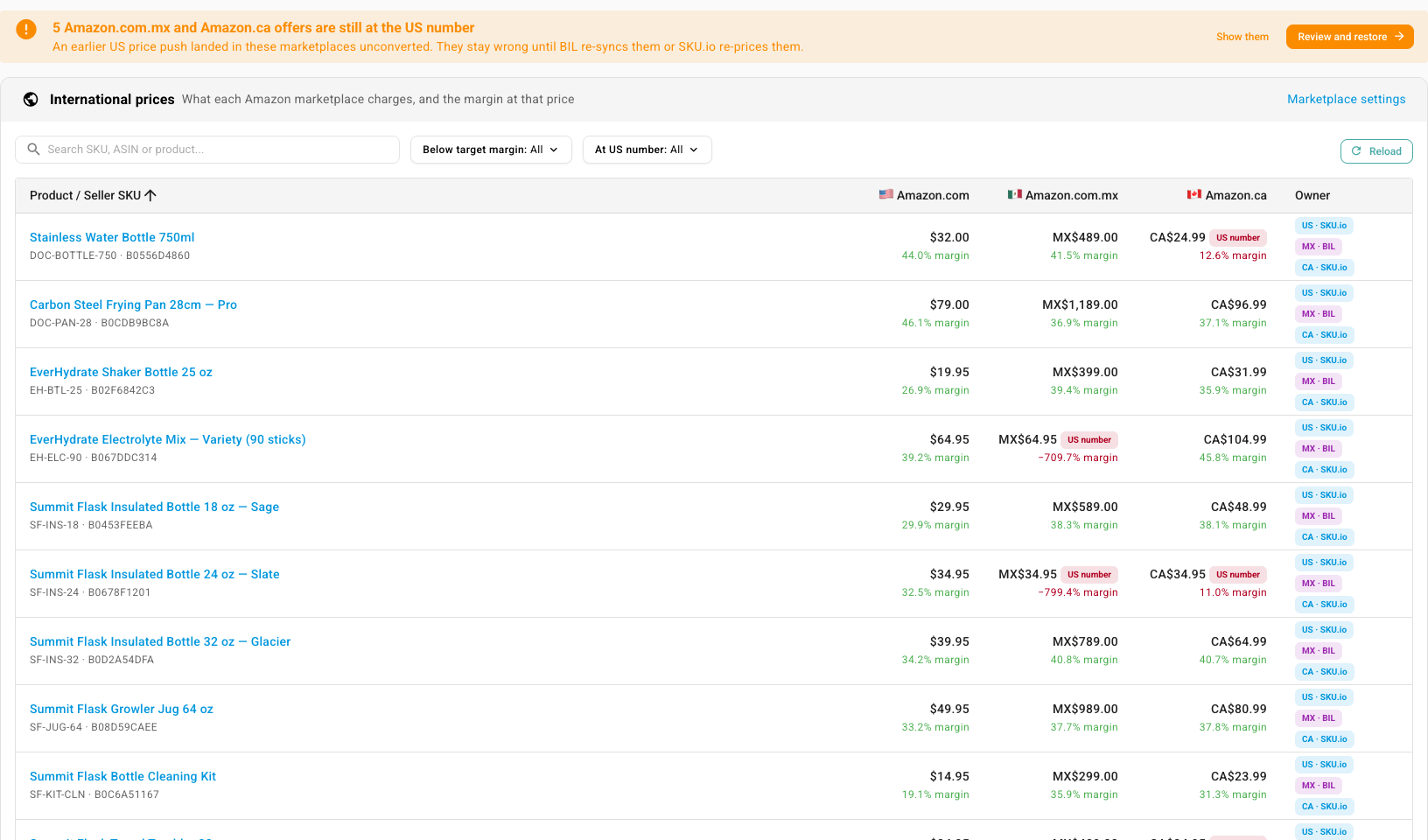This screenshot has height=840, width=1428.
Task: Open Carbon Steel Frying Pan 28cm — Pro
Action: click(x=133, y=304)
